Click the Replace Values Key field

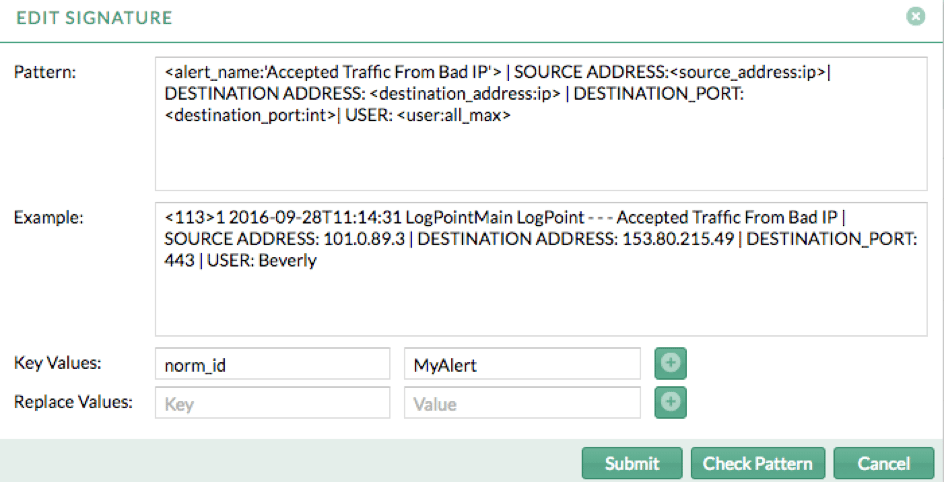tap(272, 403)
